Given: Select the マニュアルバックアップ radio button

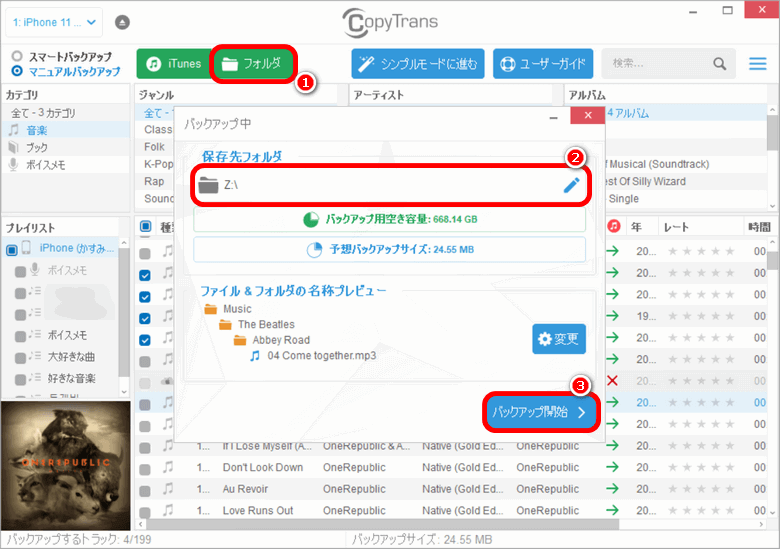Looking at the screenshot, I should (x=17, y=71).
